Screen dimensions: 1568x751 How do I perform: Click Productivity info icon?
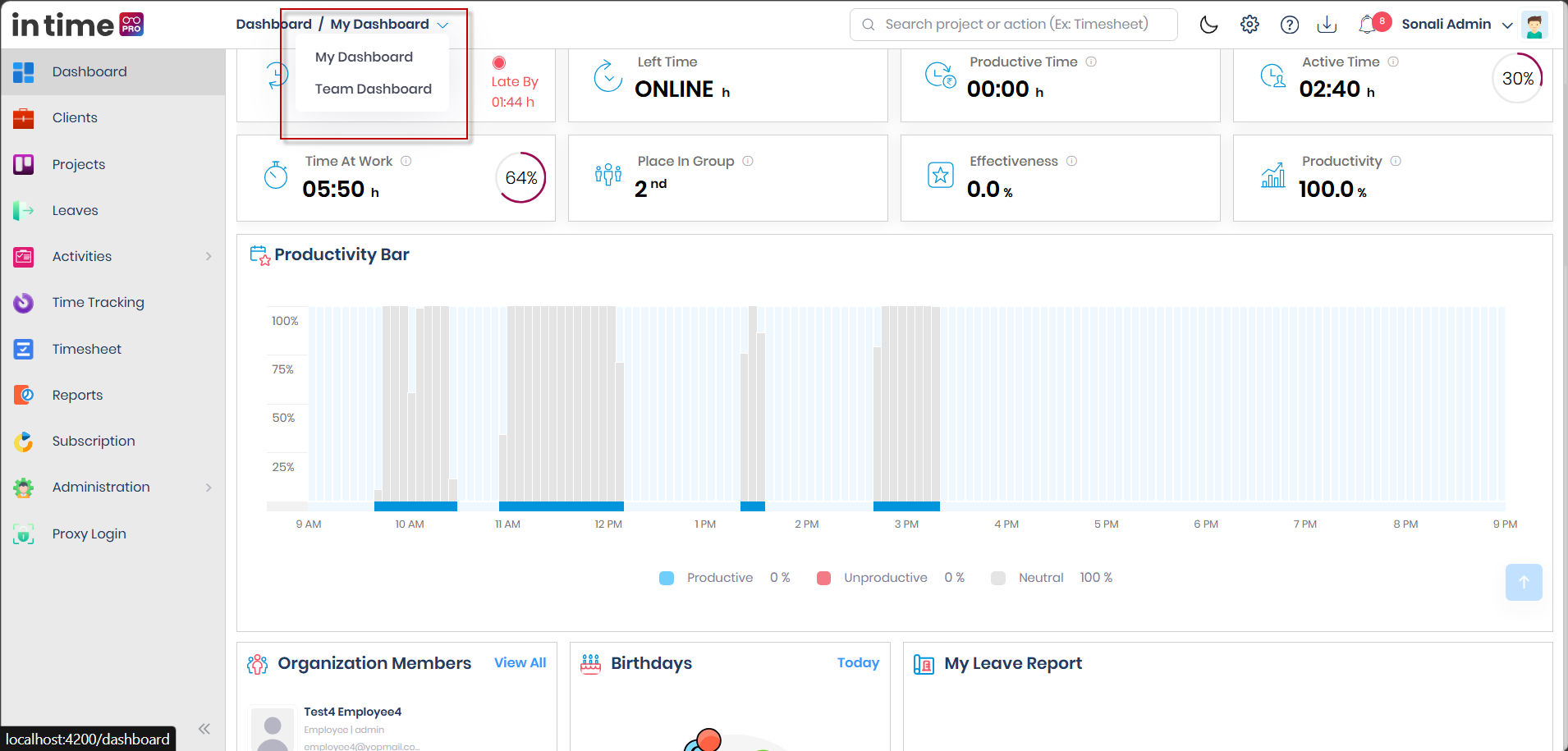(1396, 161)
